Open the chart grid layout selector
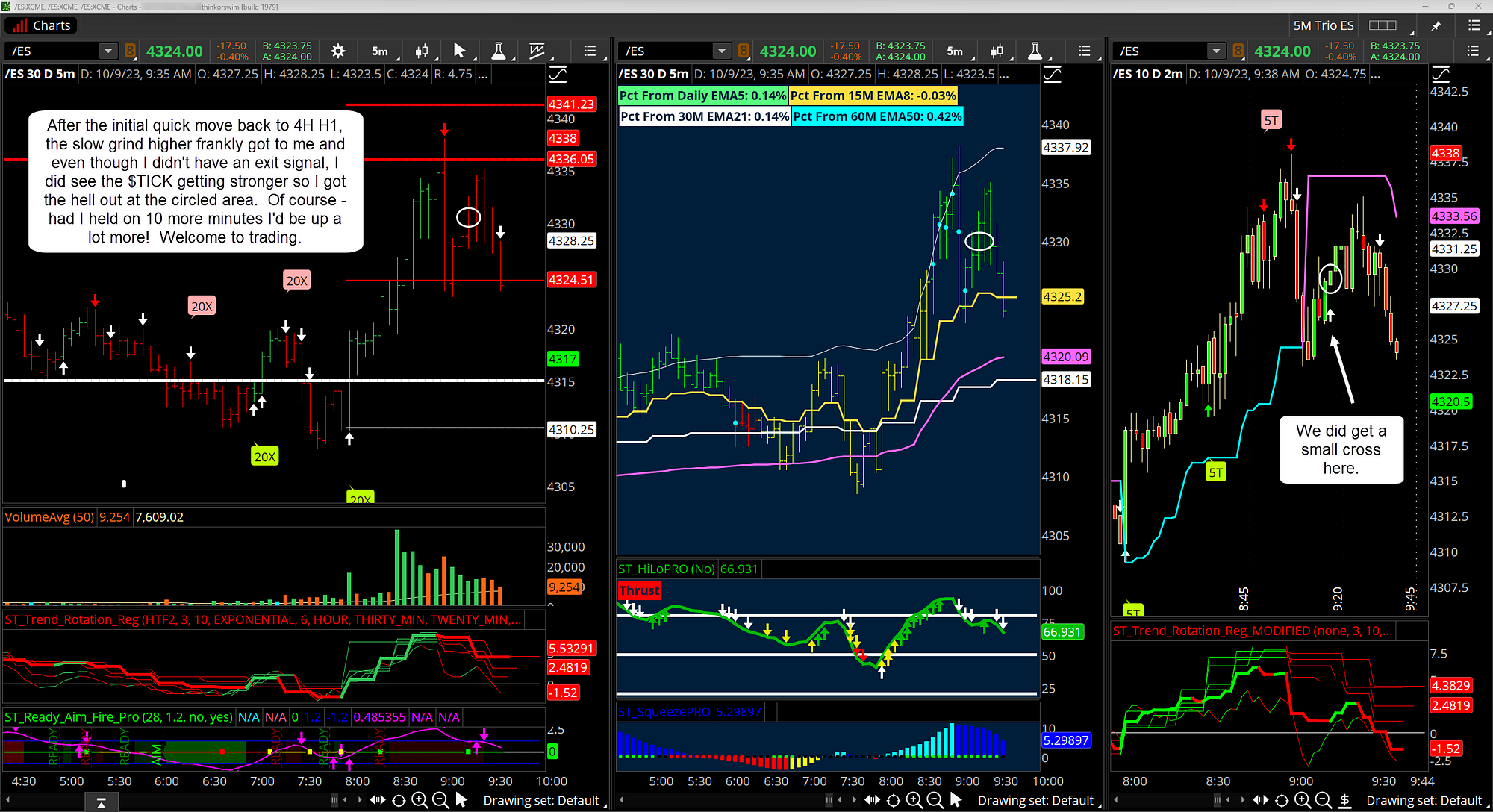Image resolution: width=1493 pixels, height=812 pixels. tap(1383, 25)
